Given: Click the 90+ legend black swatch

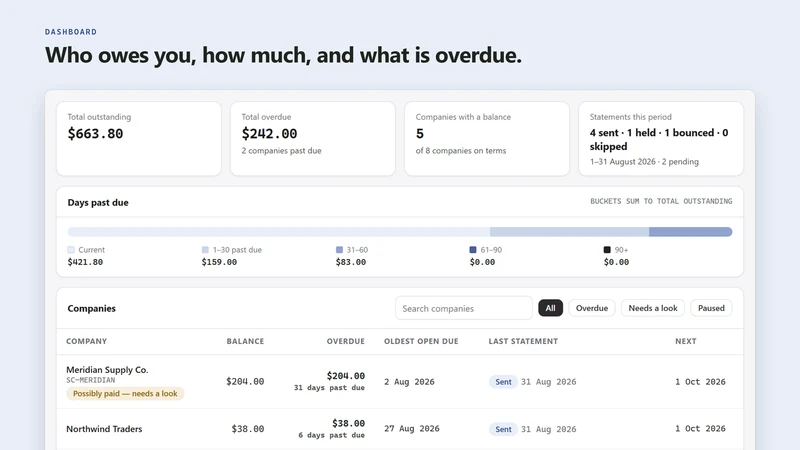Looking at the screenshot, I should [607, 250].
